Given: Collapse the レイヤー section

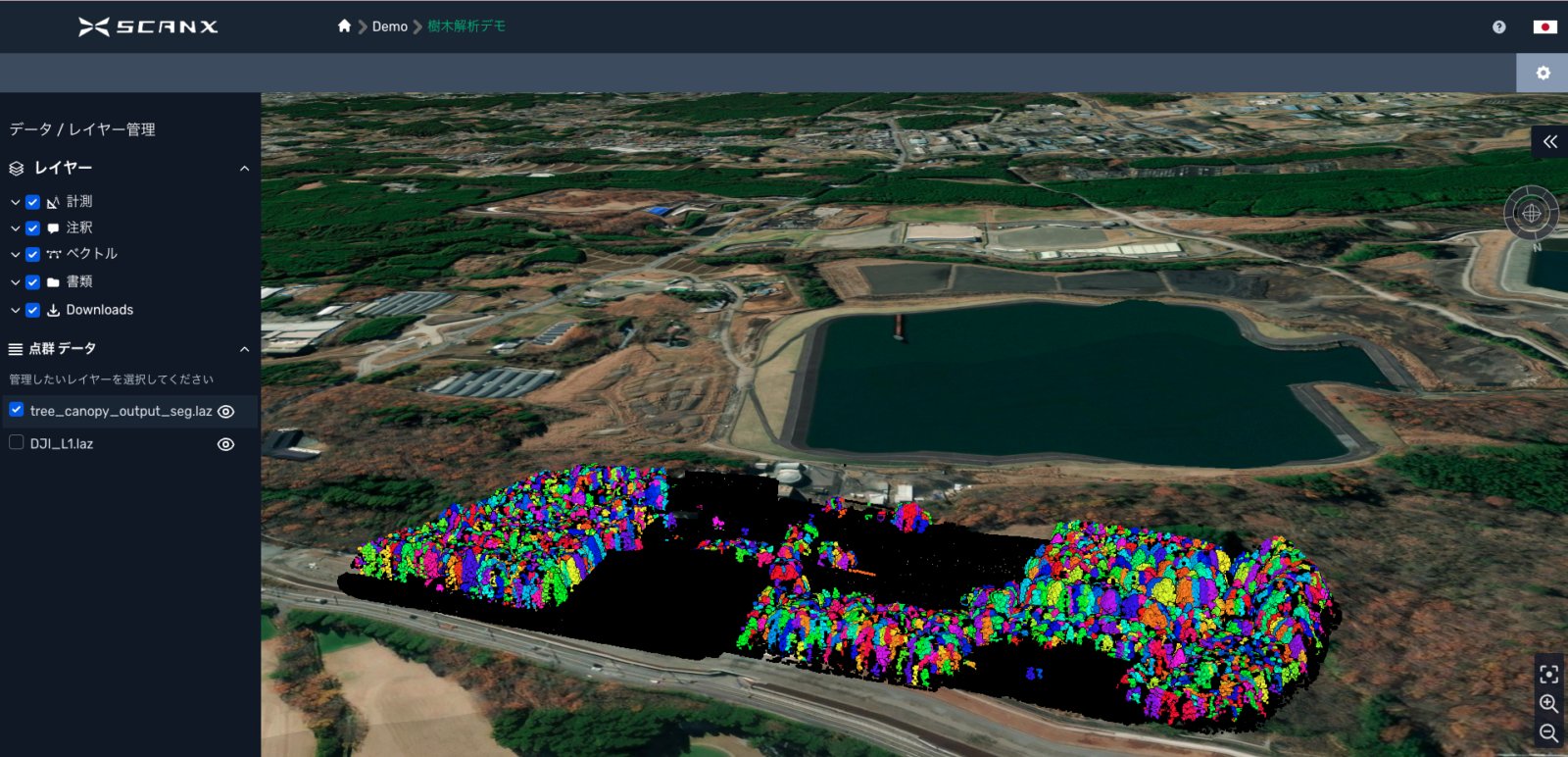Looking at the screenshot, I should [x=244, y=169].
